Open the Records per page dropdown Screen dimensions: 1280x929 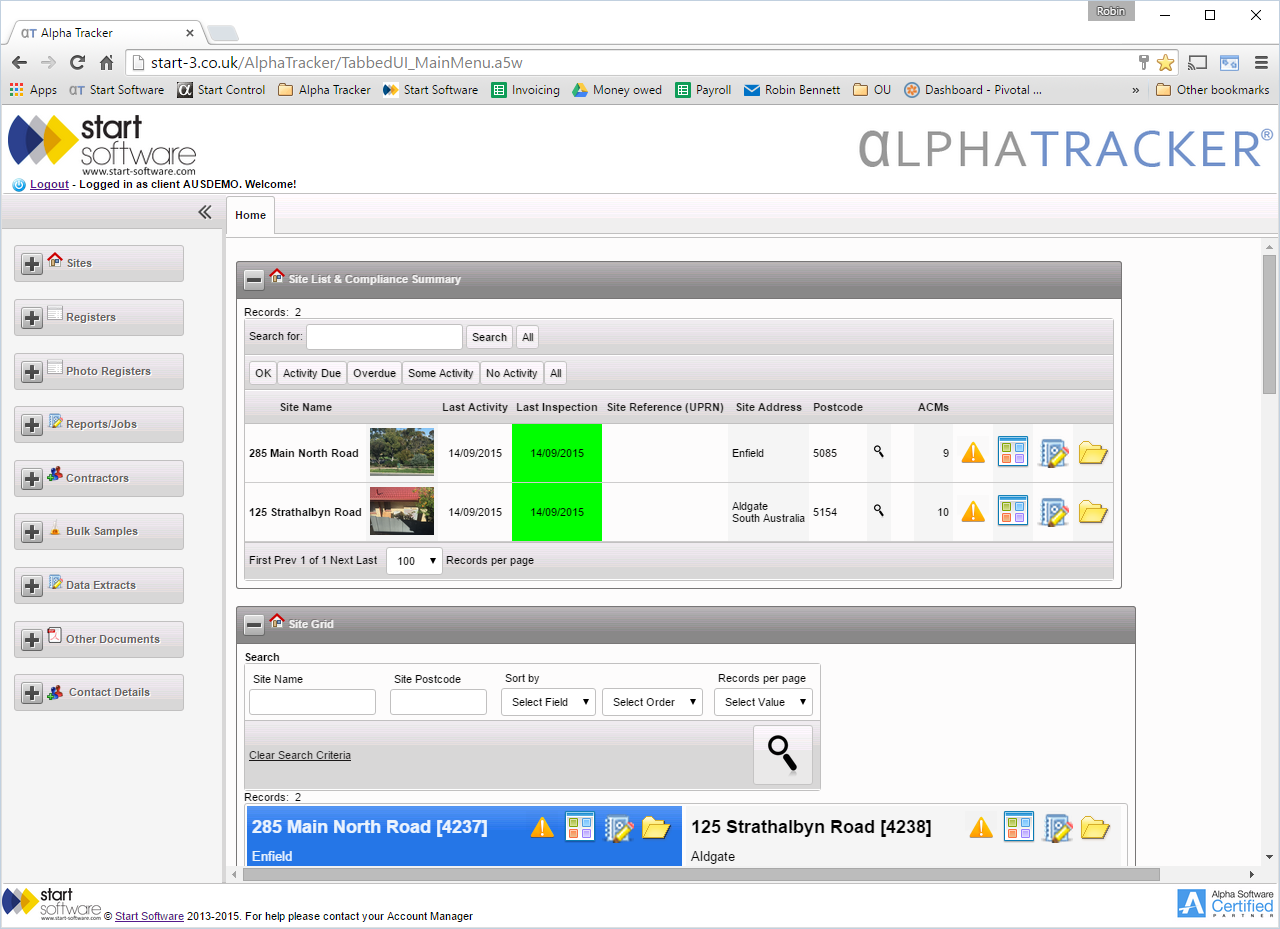click(413, 560)
